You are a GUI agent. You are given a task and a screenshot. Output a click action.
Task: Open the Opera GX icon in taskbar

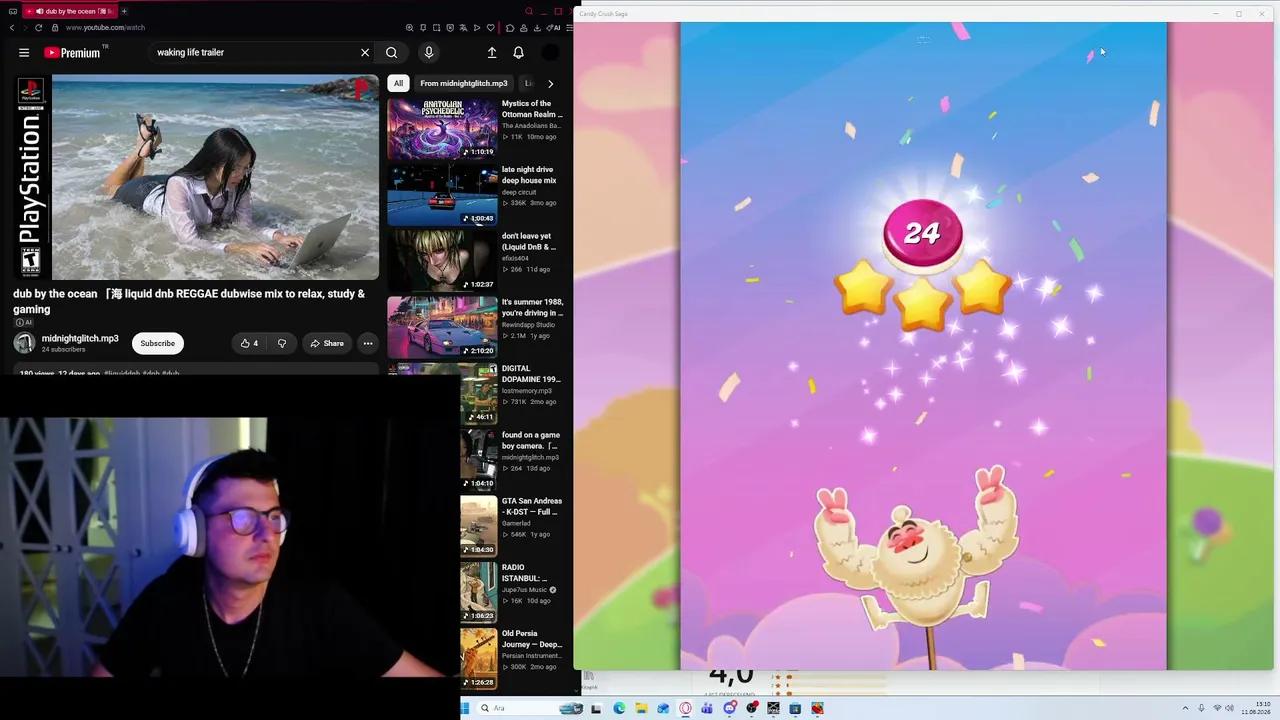point(685,709)
